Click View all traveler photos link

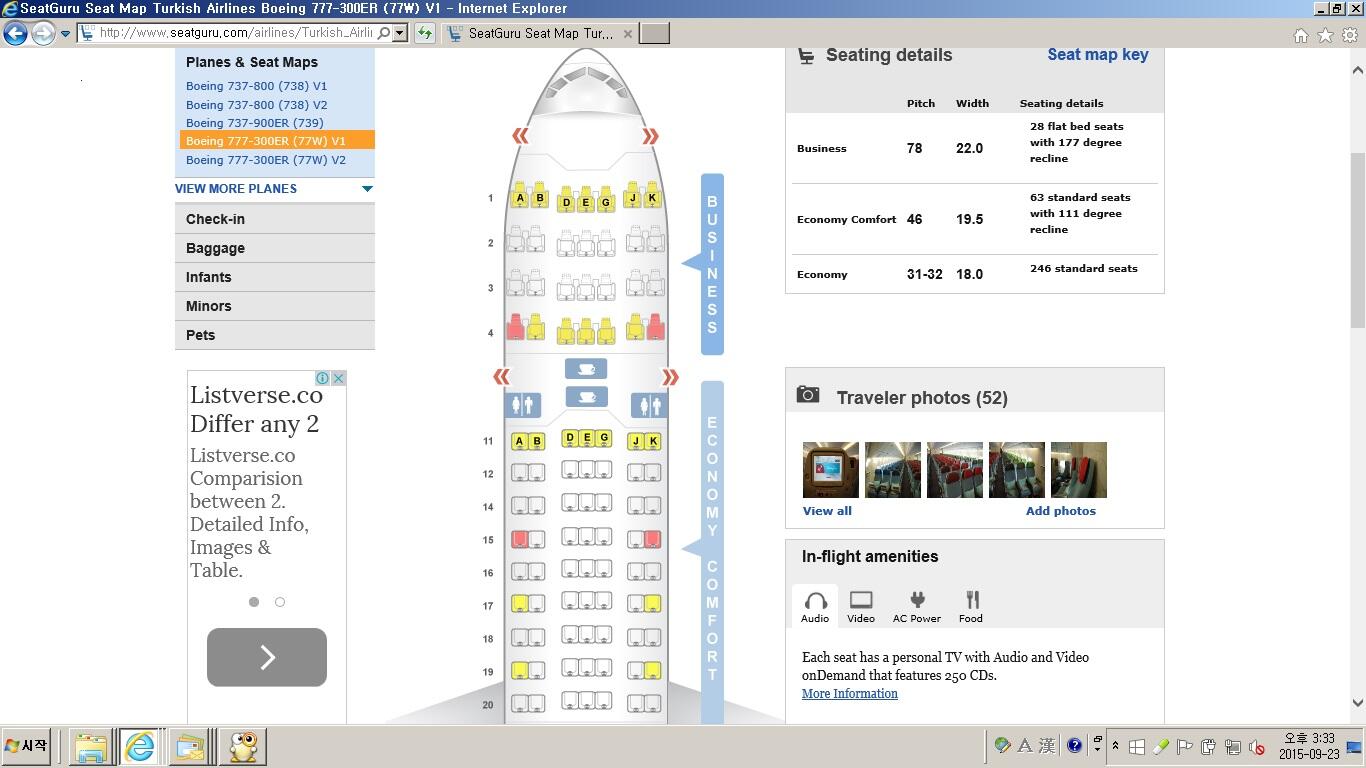click(x=827, y=511)
